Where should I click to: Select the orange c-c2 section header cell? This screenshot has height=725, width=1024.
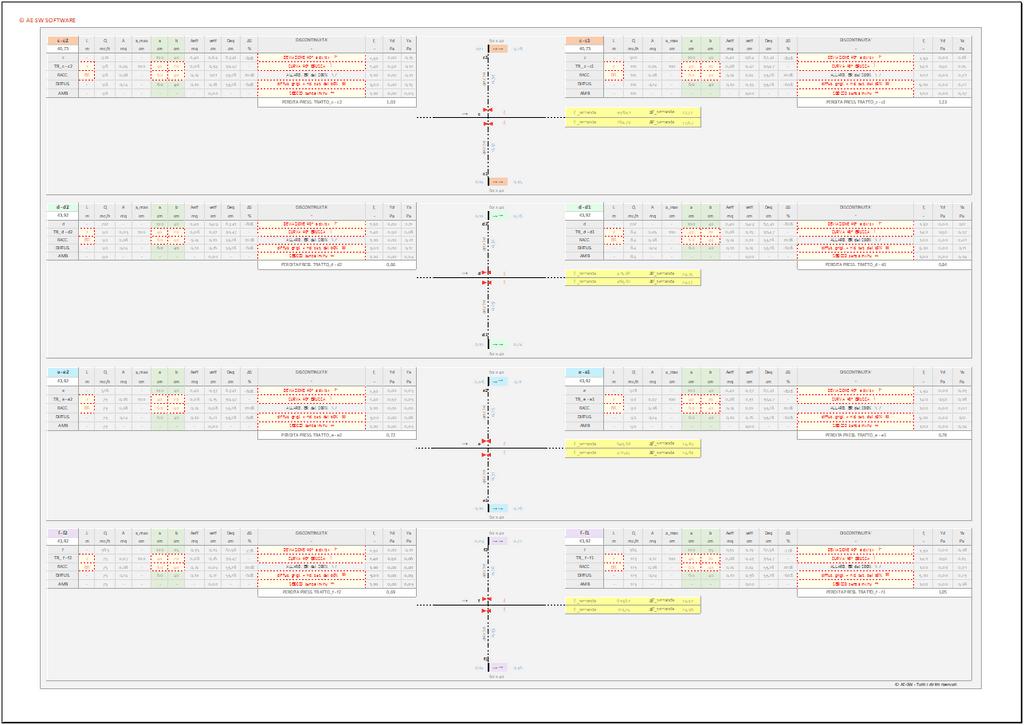tap(62, 40)
